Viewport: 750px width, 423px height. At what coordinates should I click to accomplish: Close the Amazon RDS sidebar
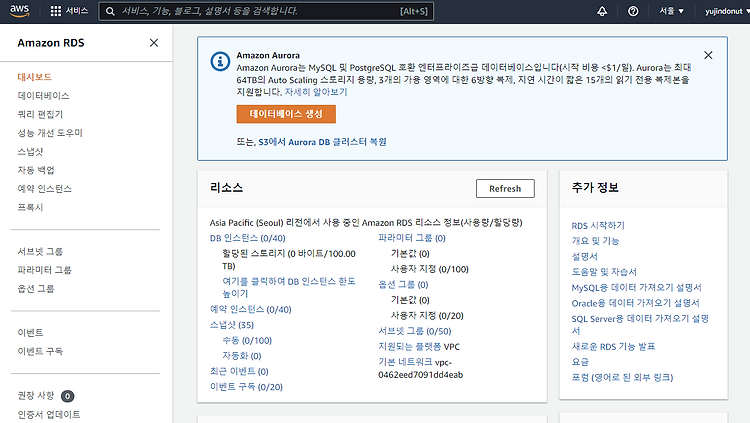tap(154, 43)
